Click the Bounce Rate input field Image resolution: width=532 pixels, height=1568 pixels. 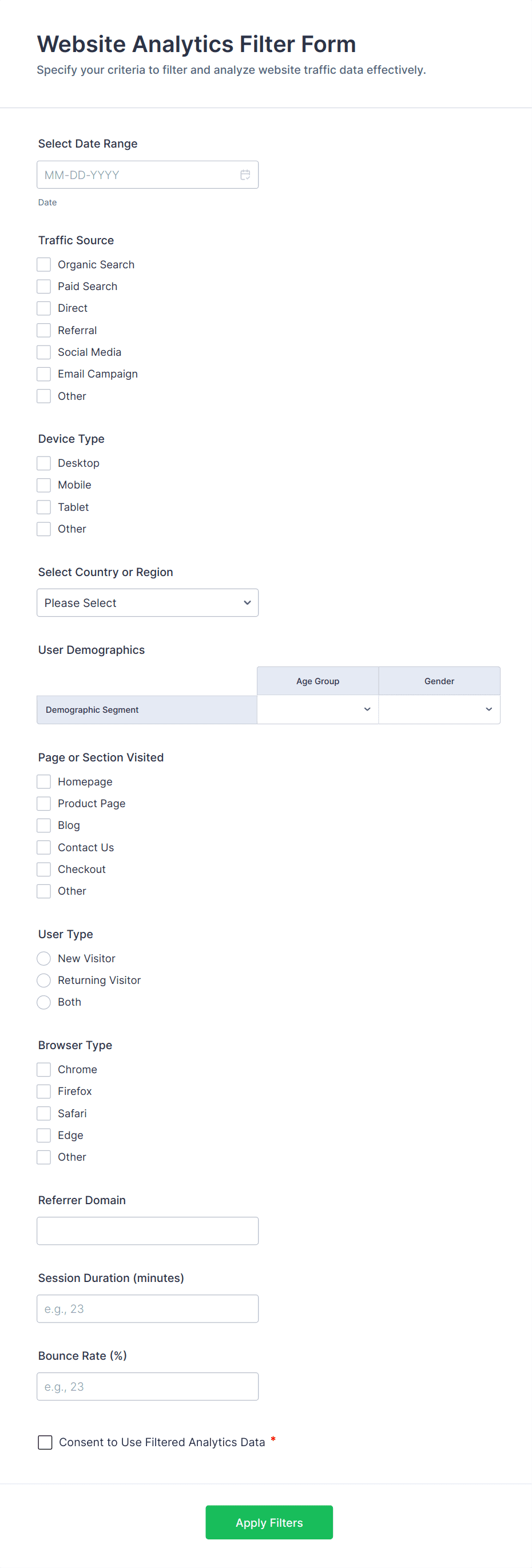148,1387
